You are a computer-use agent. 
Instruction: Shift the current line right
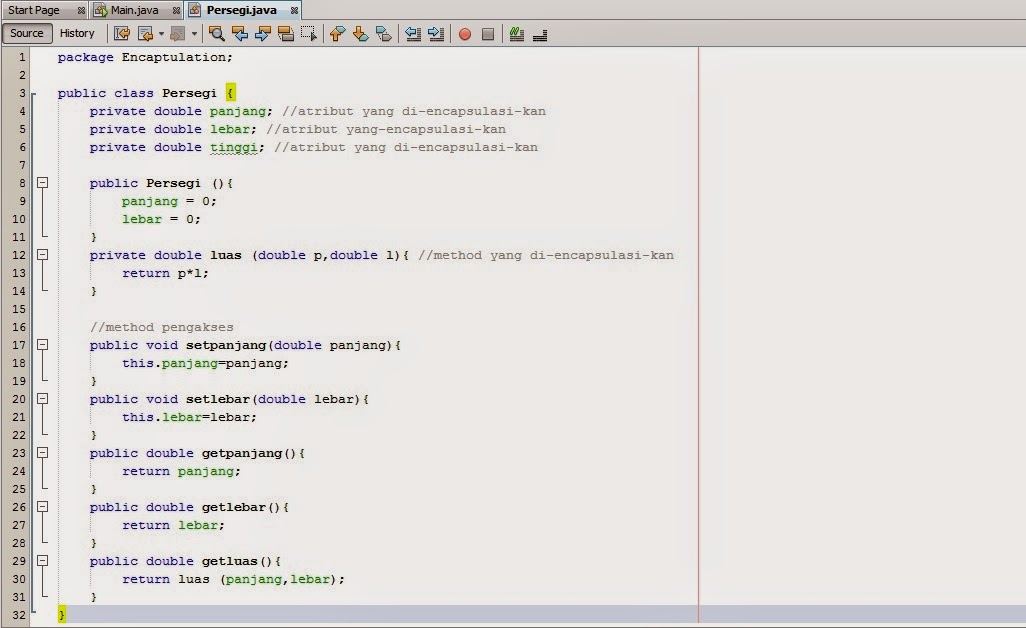tap(435, 34)
